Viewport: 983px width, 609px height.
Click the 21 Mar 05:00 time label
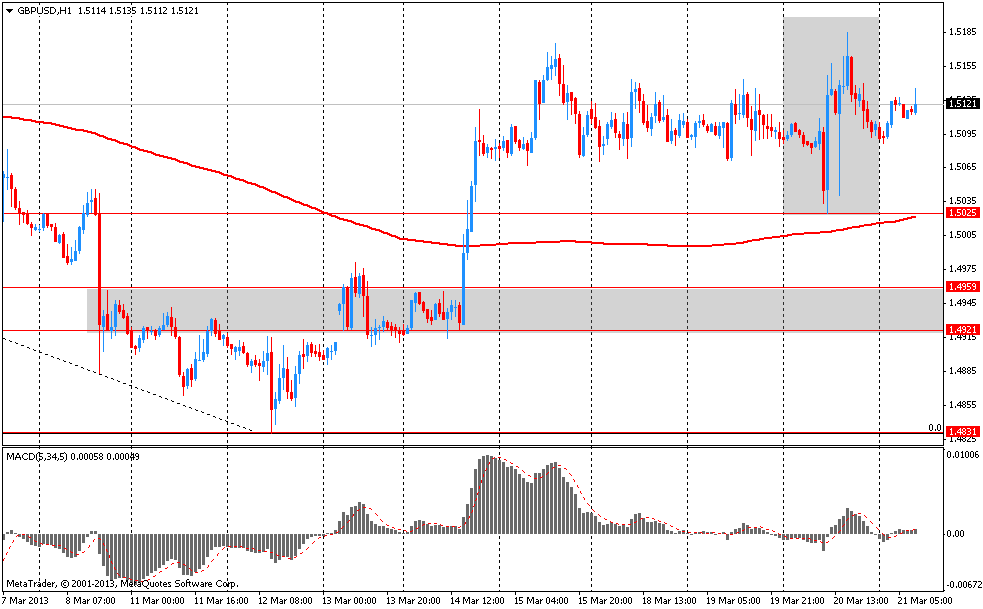click(924, 601)
